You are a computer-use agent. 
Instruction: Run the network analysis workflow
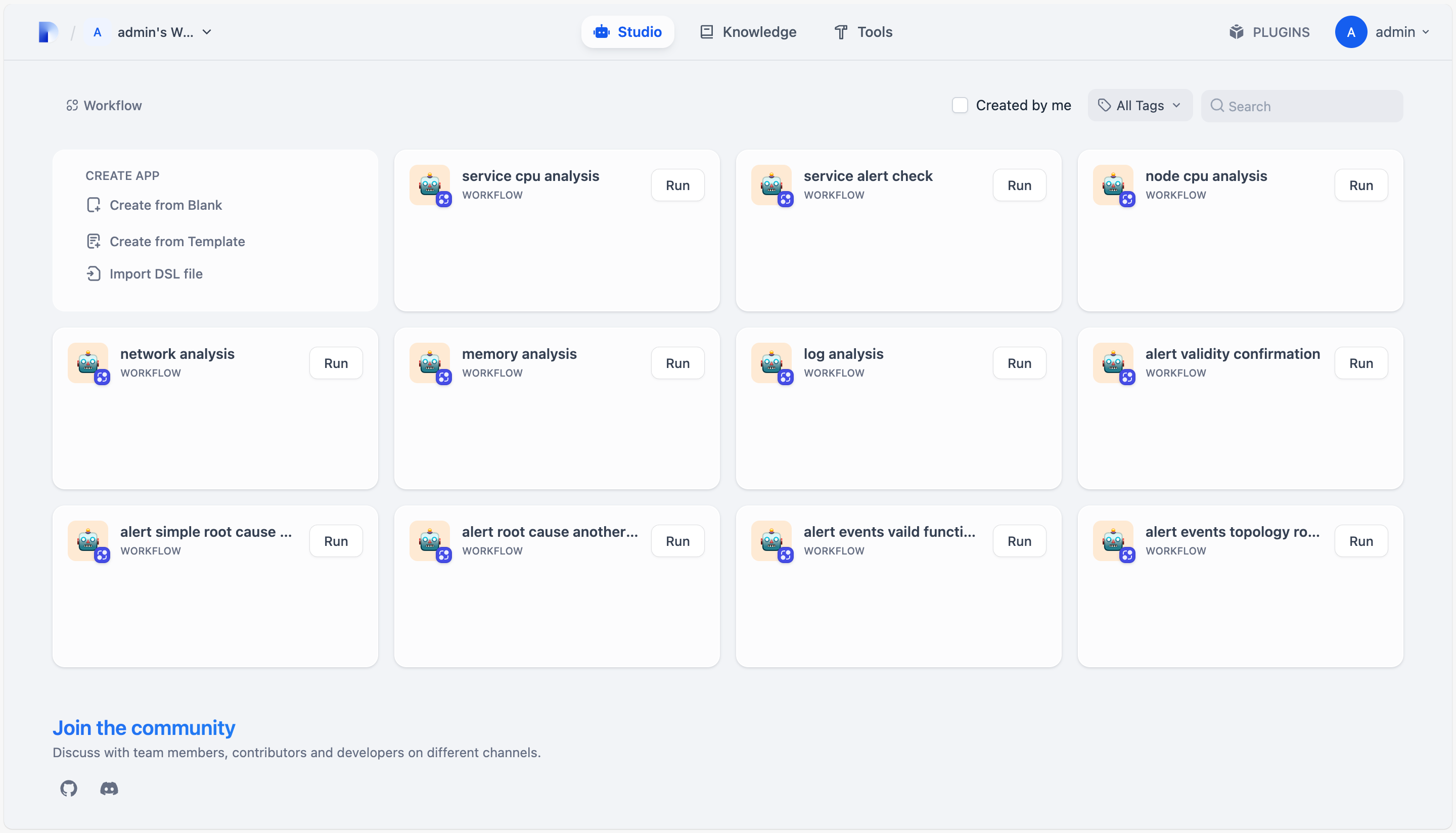(x=336, y=363)
